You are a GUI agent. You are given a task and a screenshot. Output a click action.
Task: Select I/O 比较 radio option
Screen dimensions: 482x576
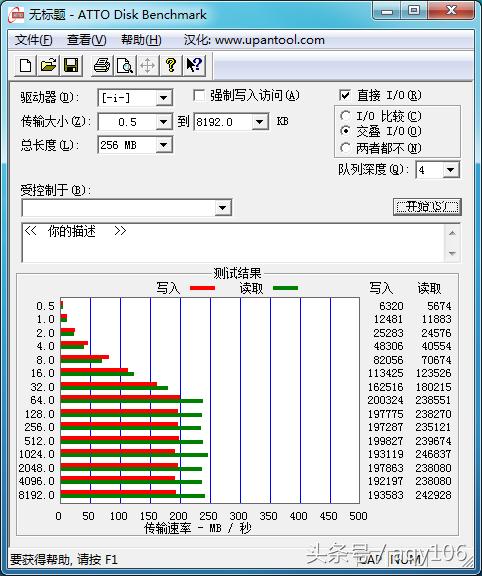(x=345, y=116)
